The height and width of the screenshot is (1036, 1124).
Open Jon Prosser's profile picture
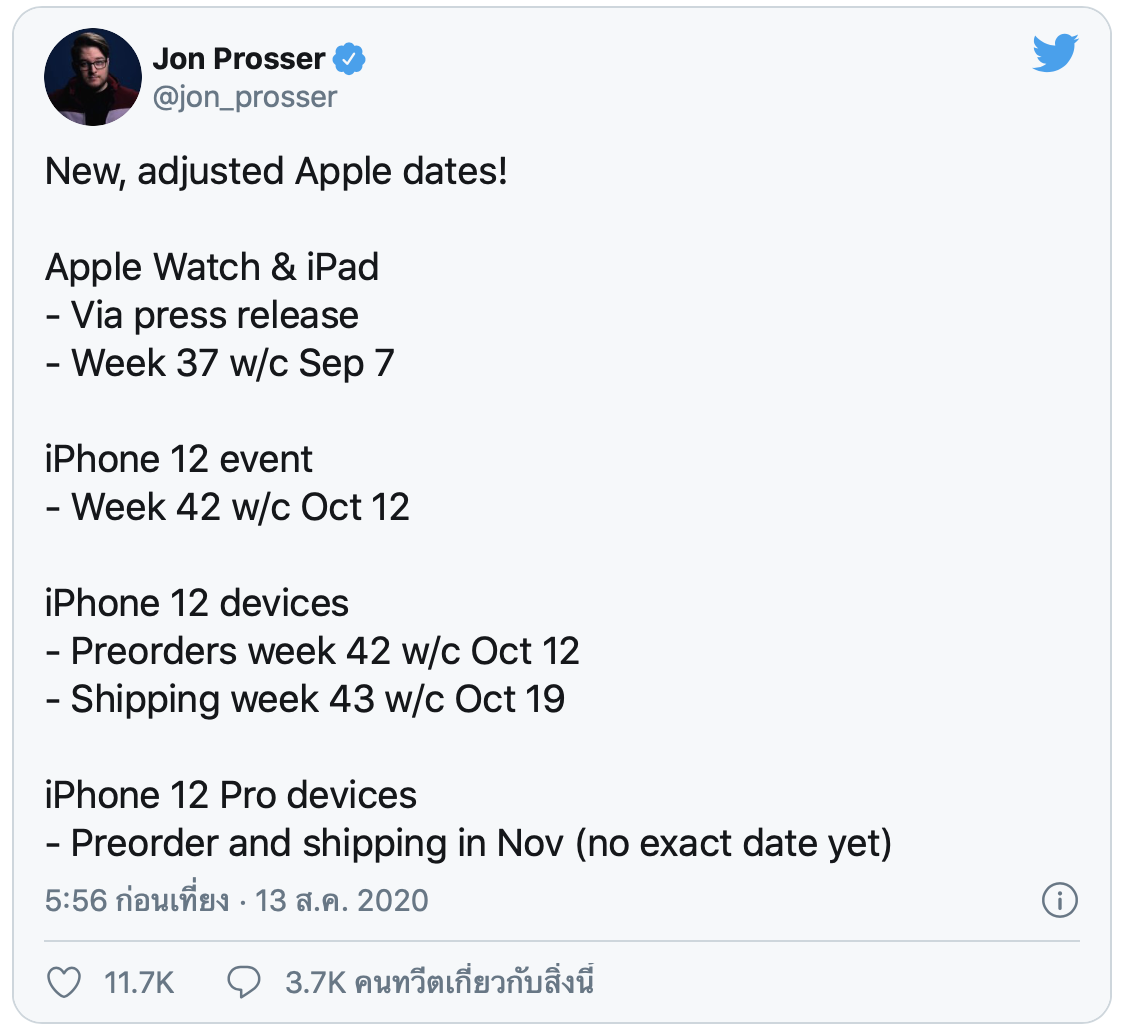tap(93, 77)
